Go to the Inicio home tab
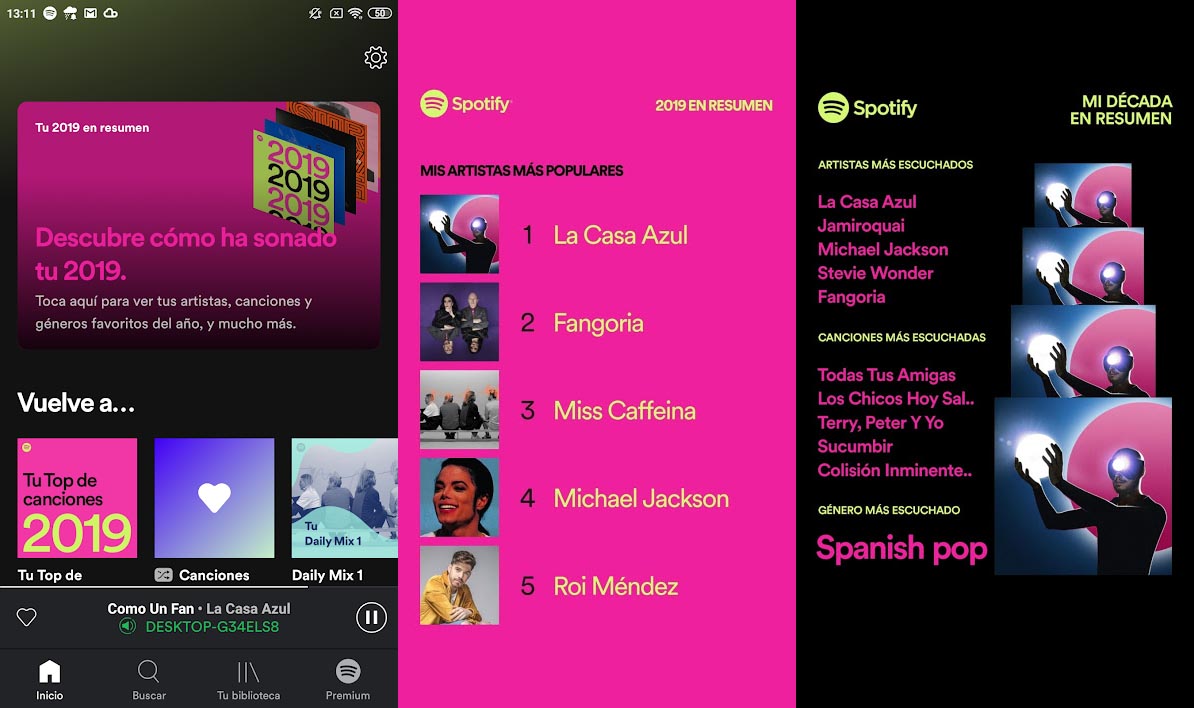1194x708 pixels. 49,680
